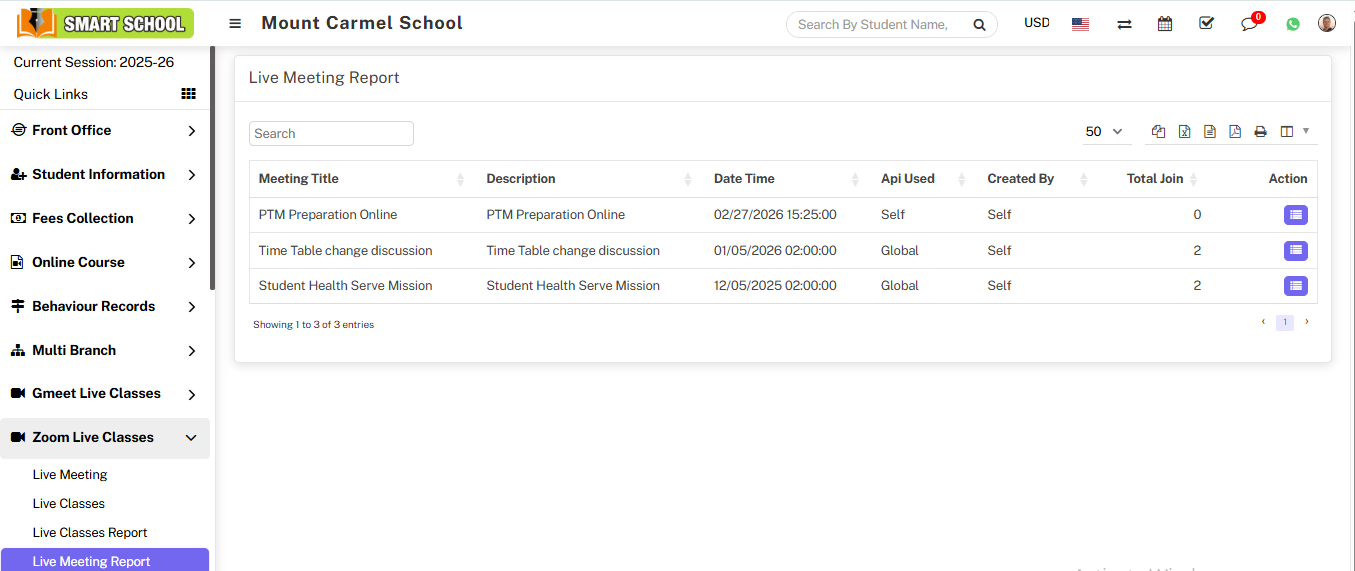Open the column visibility dropdown
Viewport: 1355px width, 571px height.
coord(1294,132)
